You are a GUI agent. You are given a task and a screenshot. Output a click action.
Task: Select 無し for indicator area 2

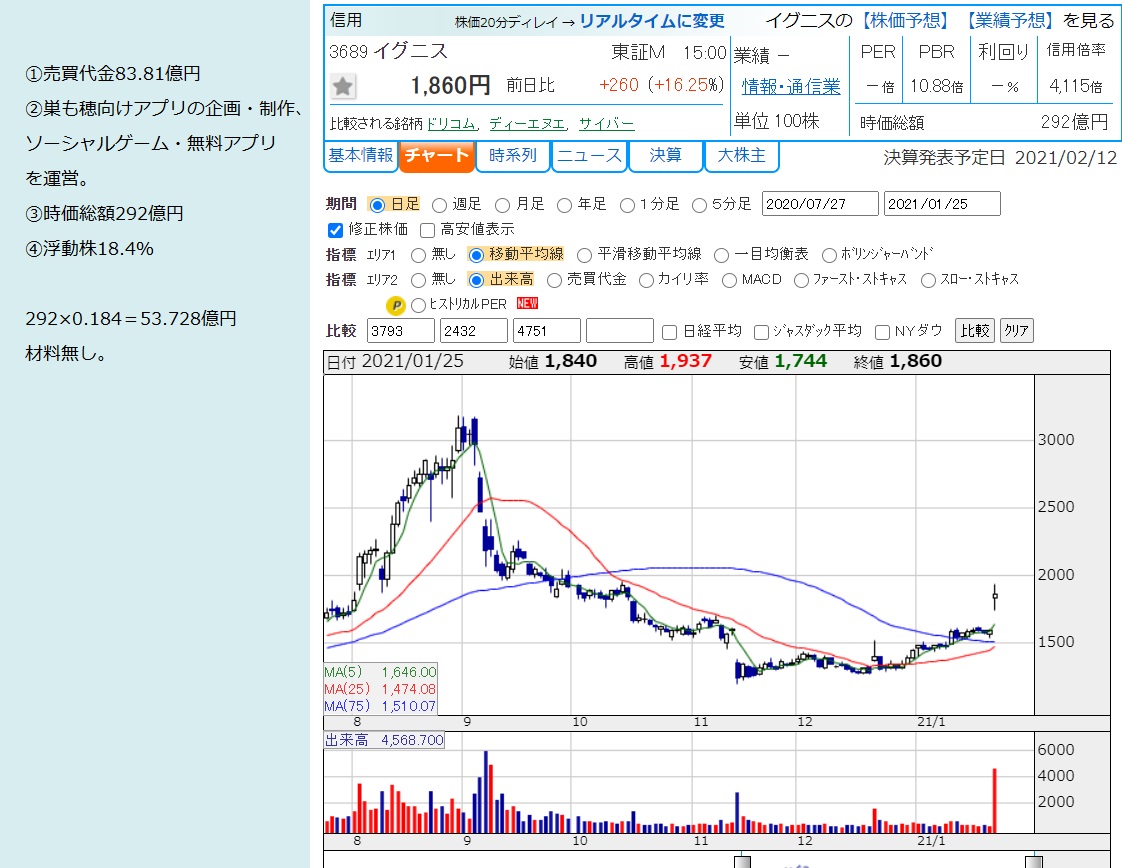click(x=418, y=280)
